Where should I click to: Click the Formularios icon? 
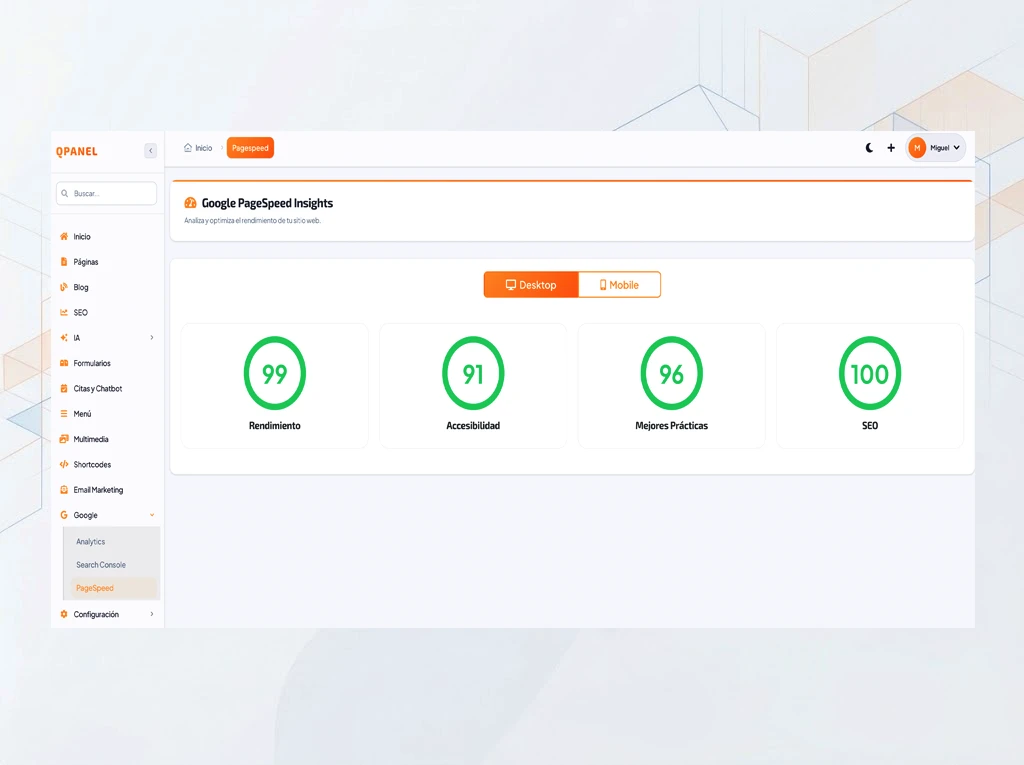64,363
